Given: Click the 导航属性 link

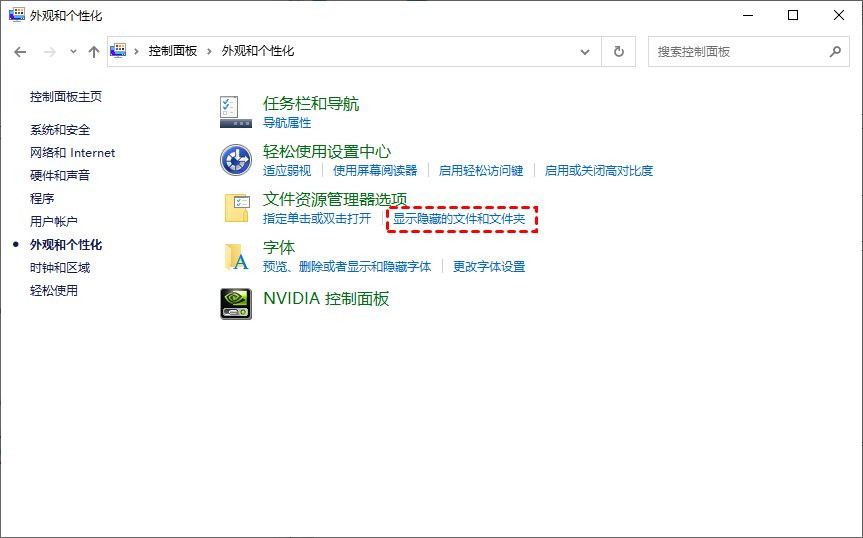Looking at the screenshot, I should (287, 122).
